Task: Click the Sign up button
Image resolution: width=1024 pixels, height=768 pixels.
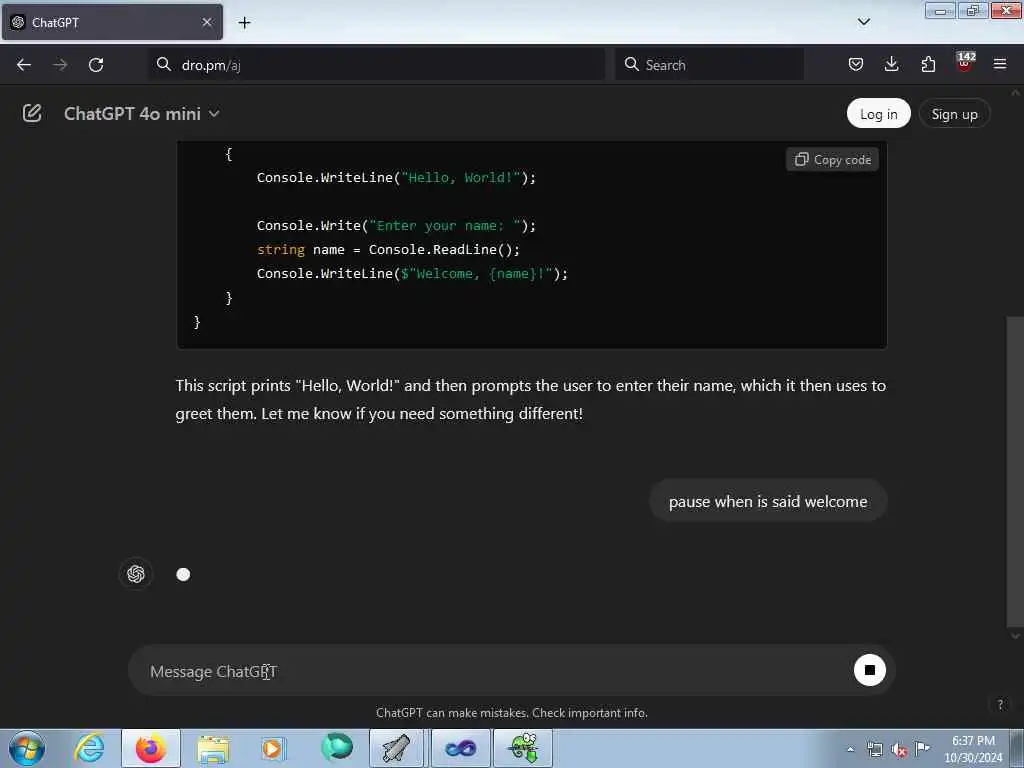Action: [x=954, y=114]
